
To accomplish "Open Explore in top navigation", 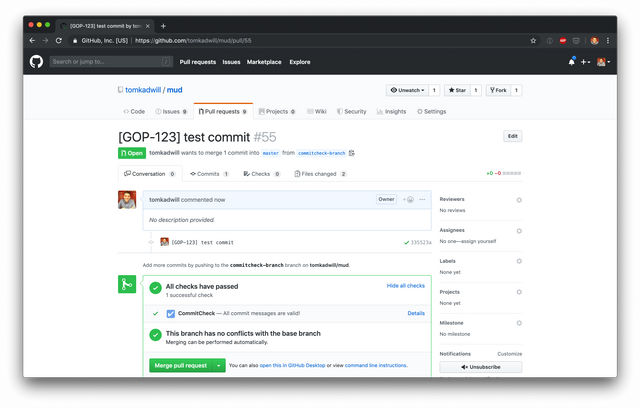I will tap(300, 62).
